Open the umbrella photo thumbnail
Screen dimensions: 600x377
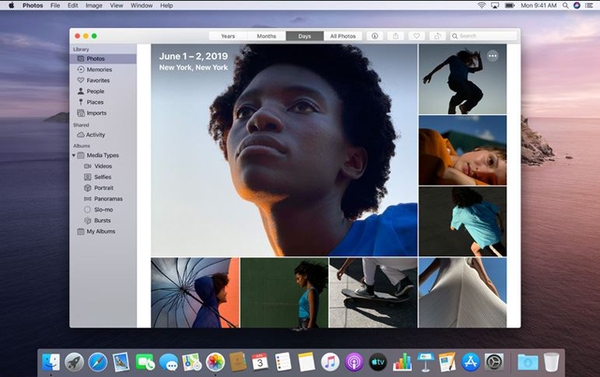point(195,293)
